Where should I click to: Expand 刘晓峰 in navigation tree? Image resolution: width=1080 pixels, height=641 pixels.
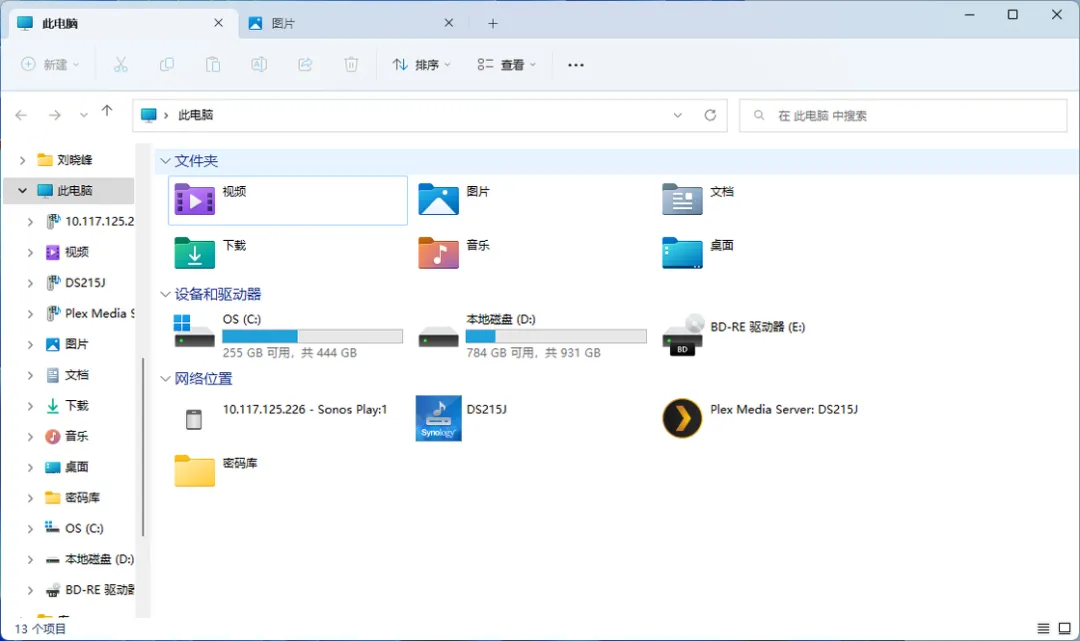pyautogui.click(x=22, y=160)
